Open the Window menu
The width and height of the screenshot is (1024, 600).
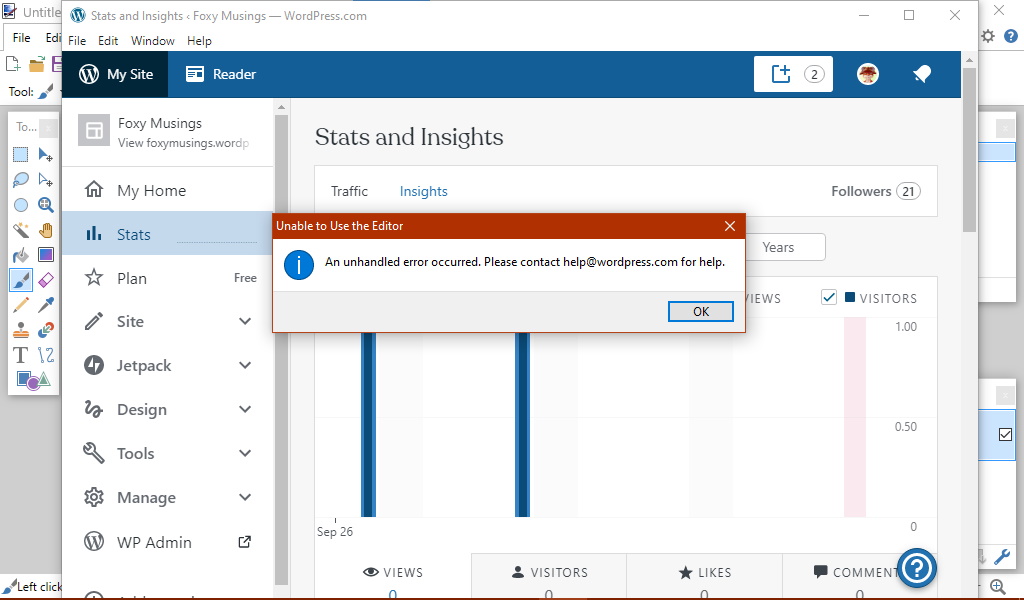(x=152, y=40)
